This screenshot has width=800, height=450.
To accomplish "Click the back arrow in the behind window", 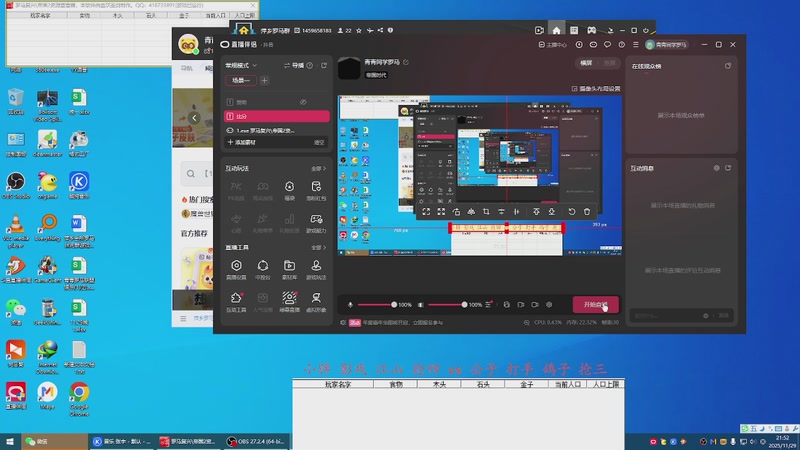I will [194, 118].
